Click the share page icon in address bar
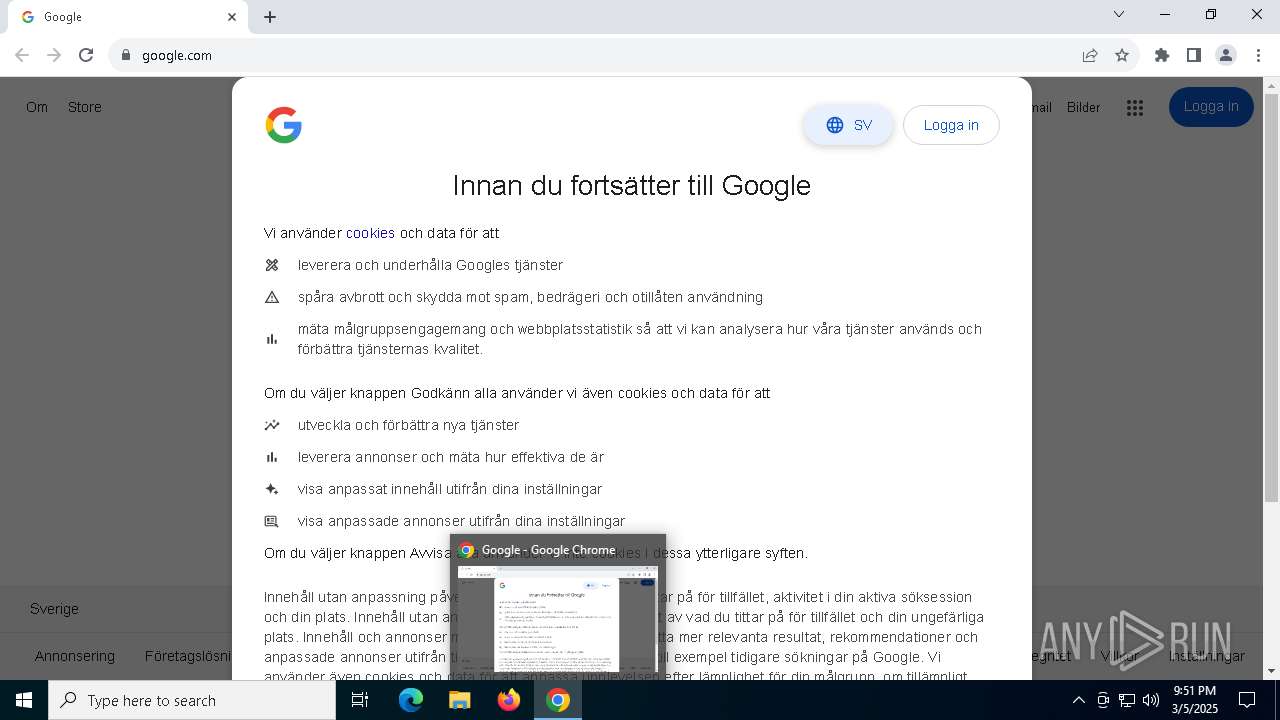This screenshot has width=1280, height=720. tap(1090, 55)
